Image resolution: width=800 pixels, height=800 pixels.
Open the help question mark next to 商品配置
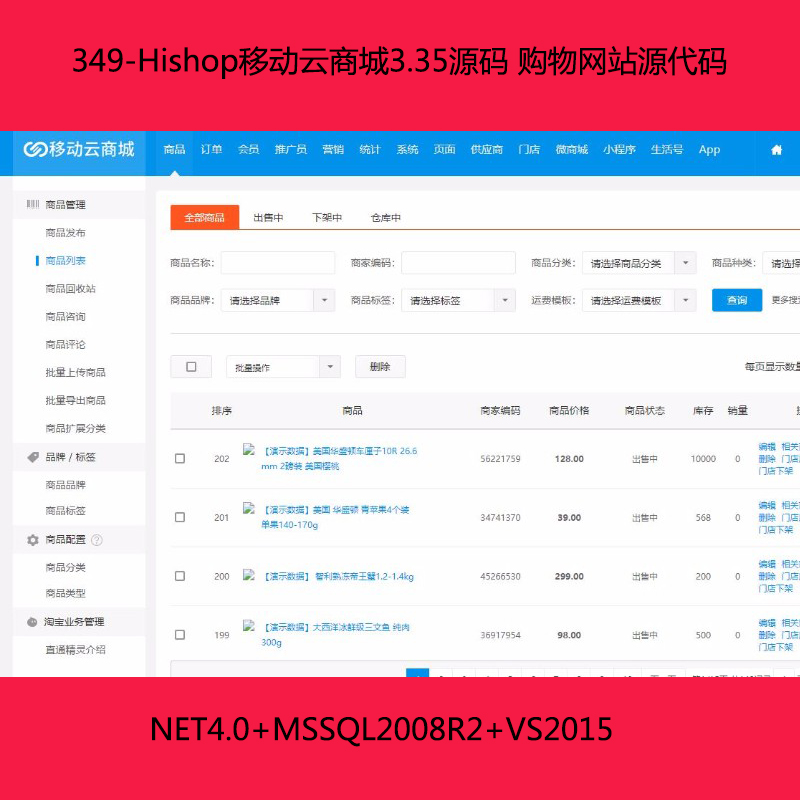coord(96,540)
